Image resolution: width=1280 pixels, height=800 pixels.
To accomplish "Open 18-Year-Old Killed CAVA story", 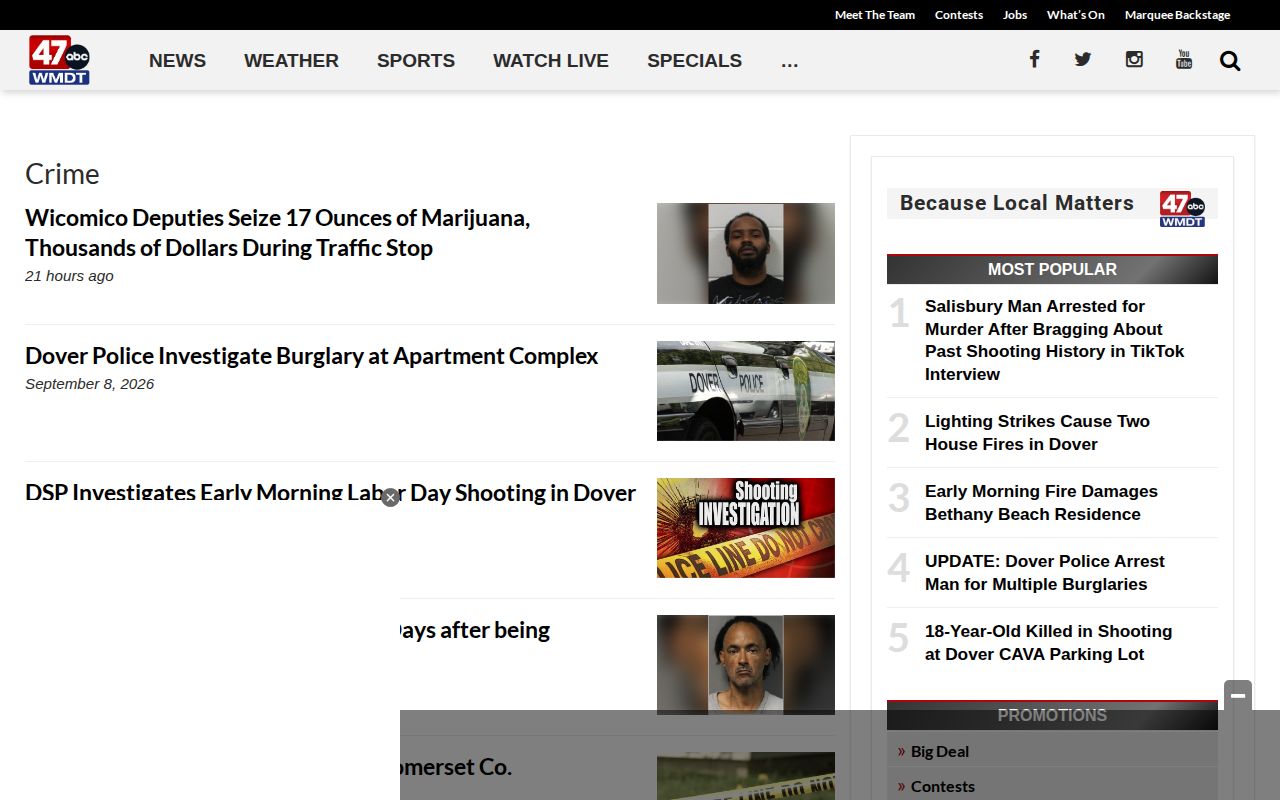I will (1048, 642).
